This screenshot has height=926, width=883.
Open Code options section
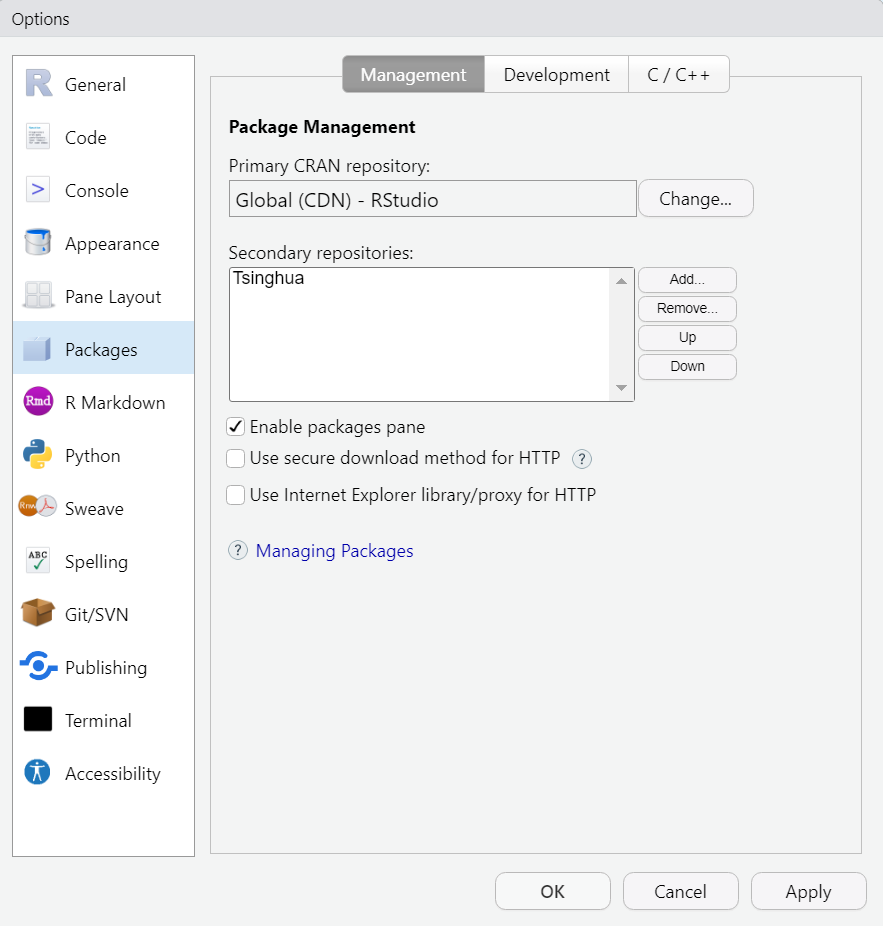click(x=103, y=137)
